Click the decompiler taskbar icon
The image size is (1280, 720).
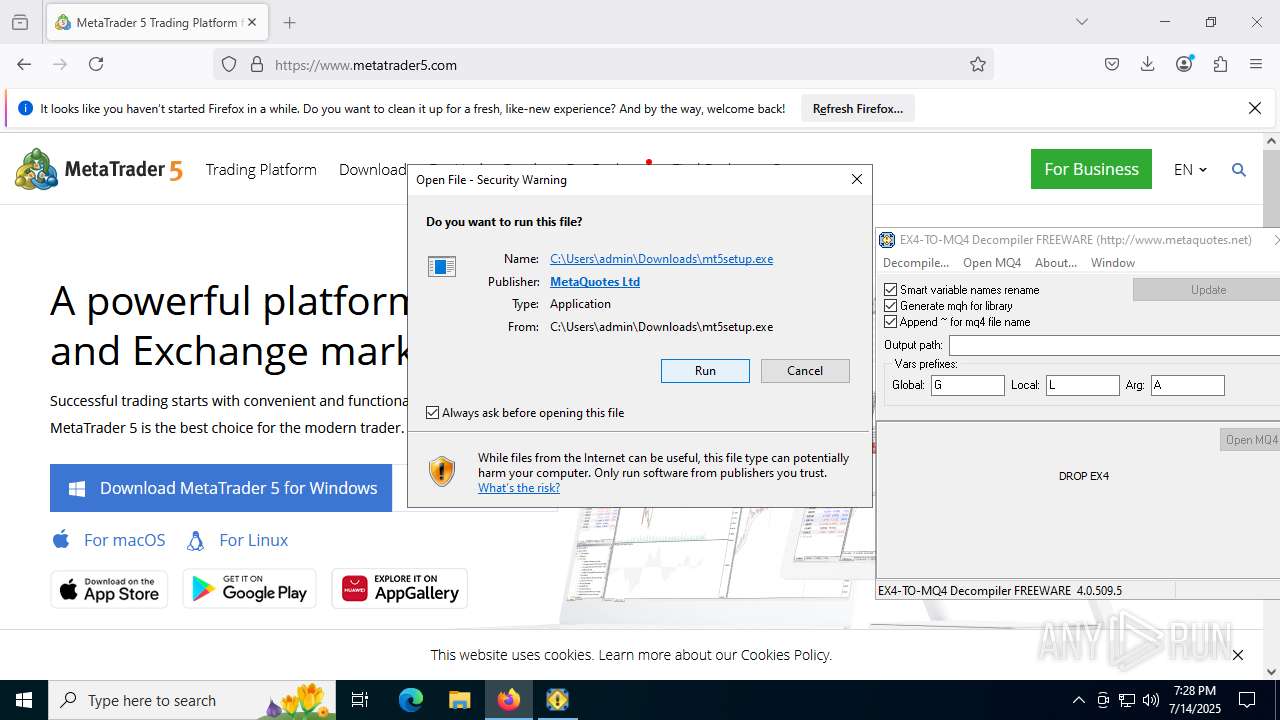557,700
